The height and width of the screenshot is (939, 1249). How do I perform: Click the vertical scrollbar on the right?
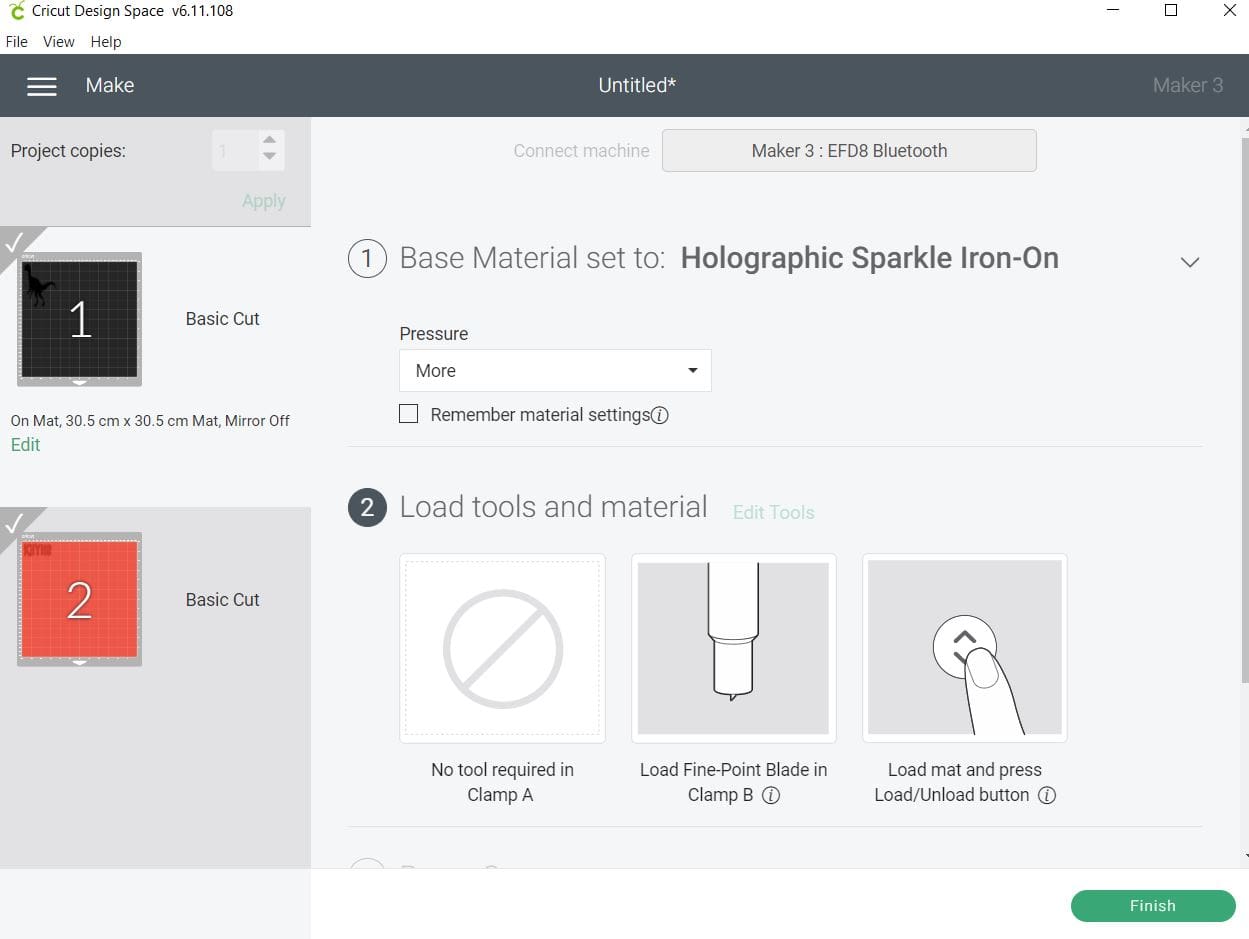pyautogui.click(x=1244, y=410)
